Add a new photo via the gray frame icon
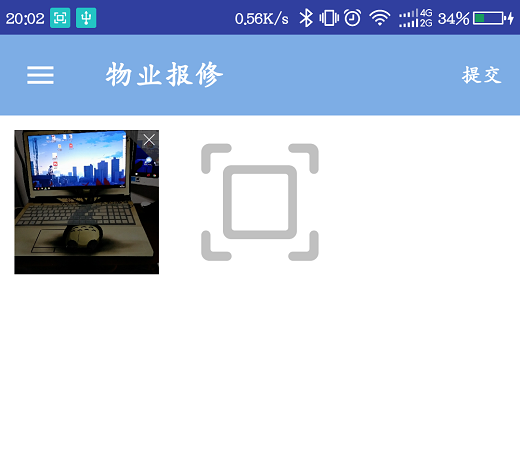Screen dimensions: 520x474 tap(260, 202)
